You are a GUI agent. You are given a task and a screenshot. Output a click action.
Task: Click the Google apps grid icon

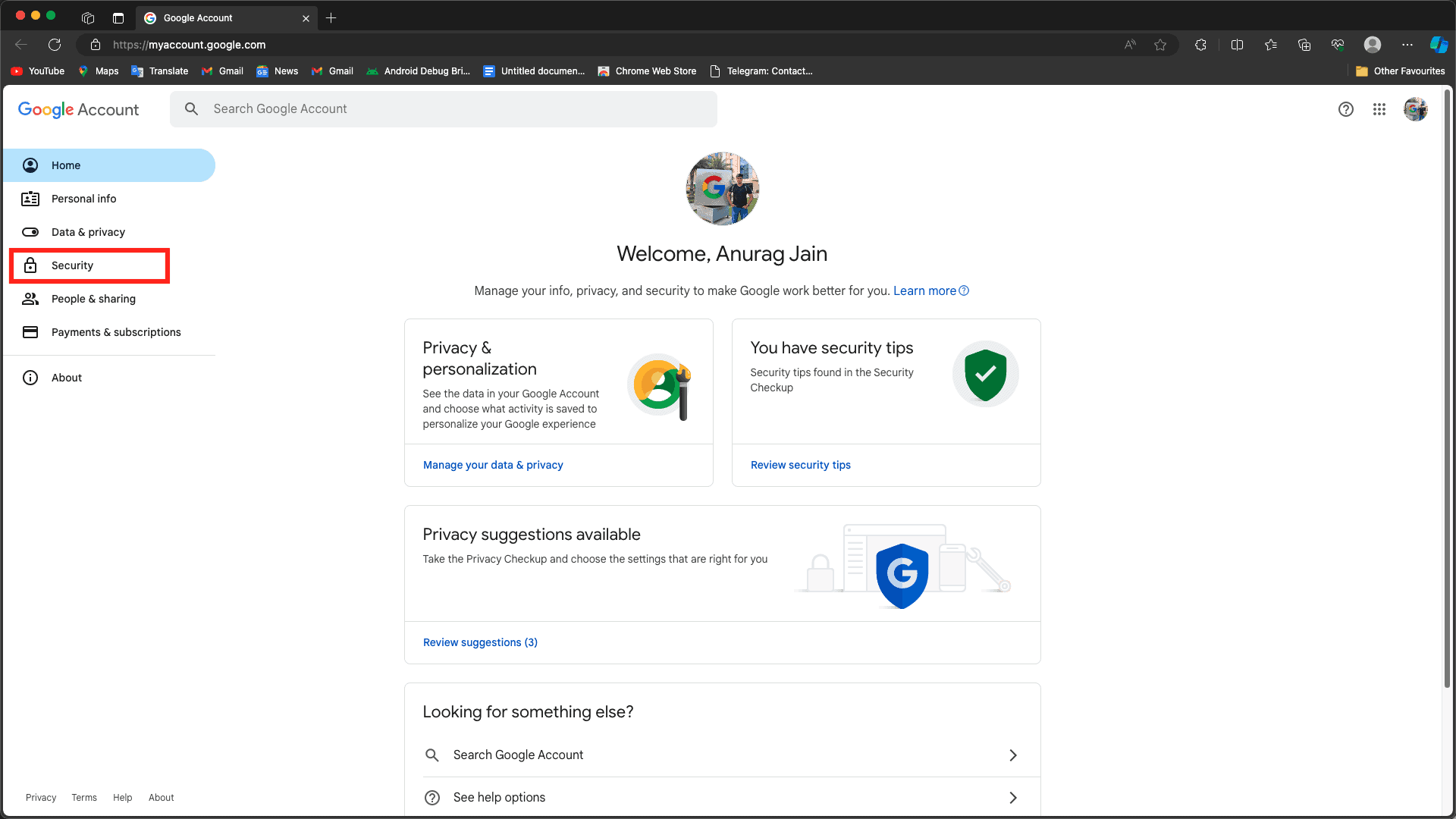1379,109
